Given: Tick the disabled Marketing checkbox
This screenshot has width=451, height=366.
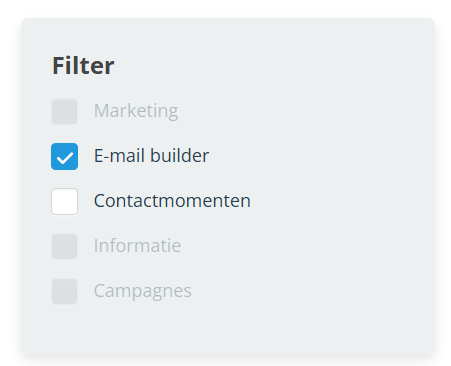Looking at the screenshot, I should click(64, 111).
